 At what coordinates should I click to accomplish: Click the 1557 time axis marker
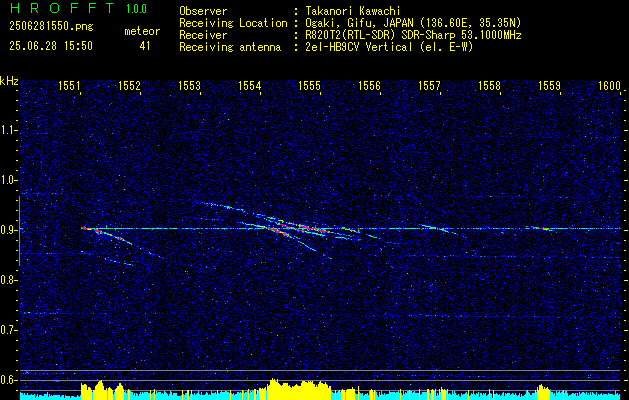(429, 85)
